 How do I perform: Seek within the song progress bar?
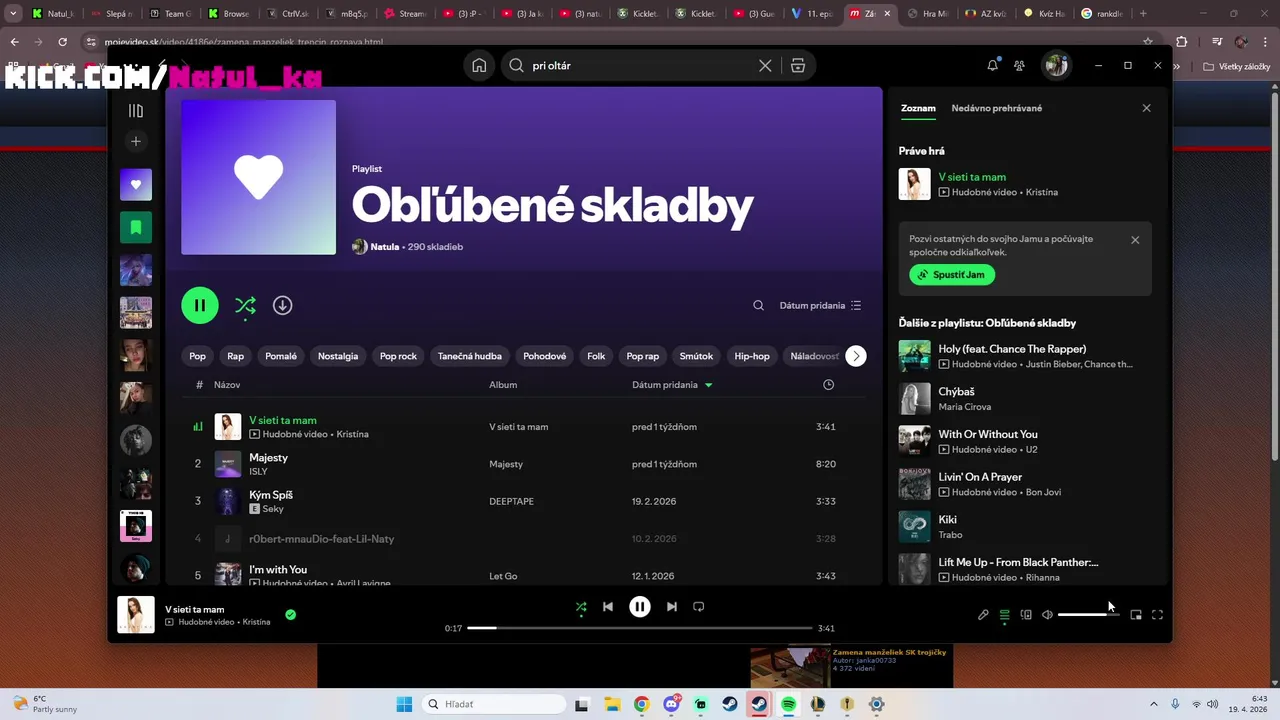640,628
